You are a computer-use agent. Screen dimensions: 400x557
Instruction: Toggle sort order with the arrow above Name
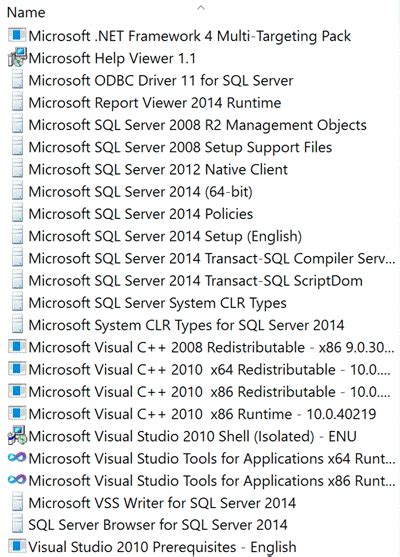point(201,7)
